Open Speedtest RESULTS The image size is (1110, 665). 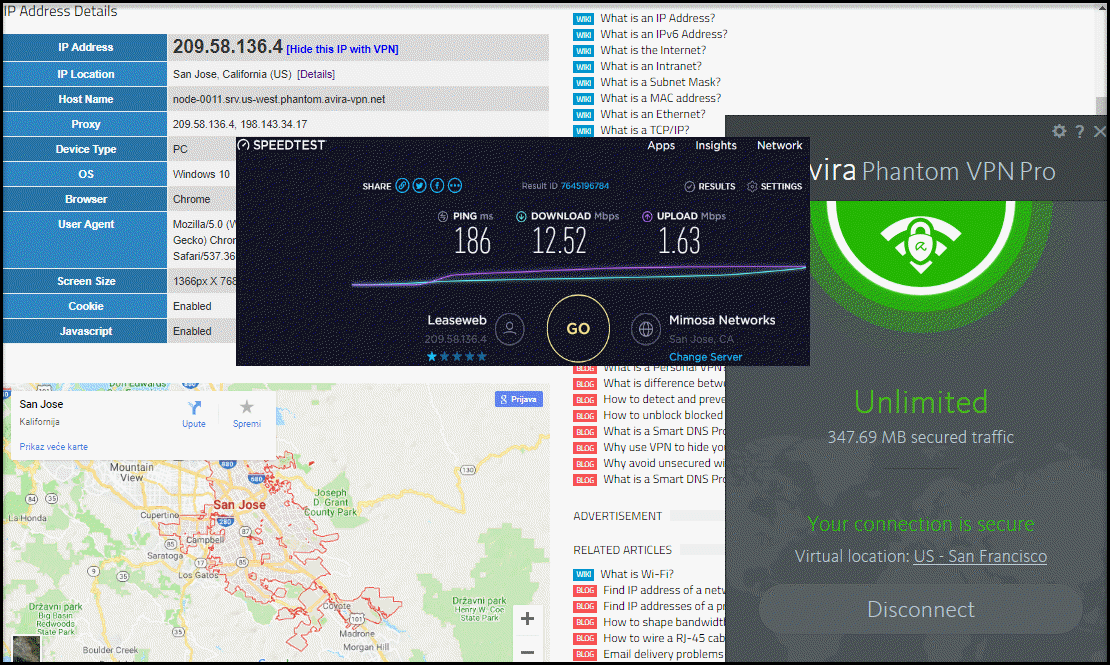point(709,186)
